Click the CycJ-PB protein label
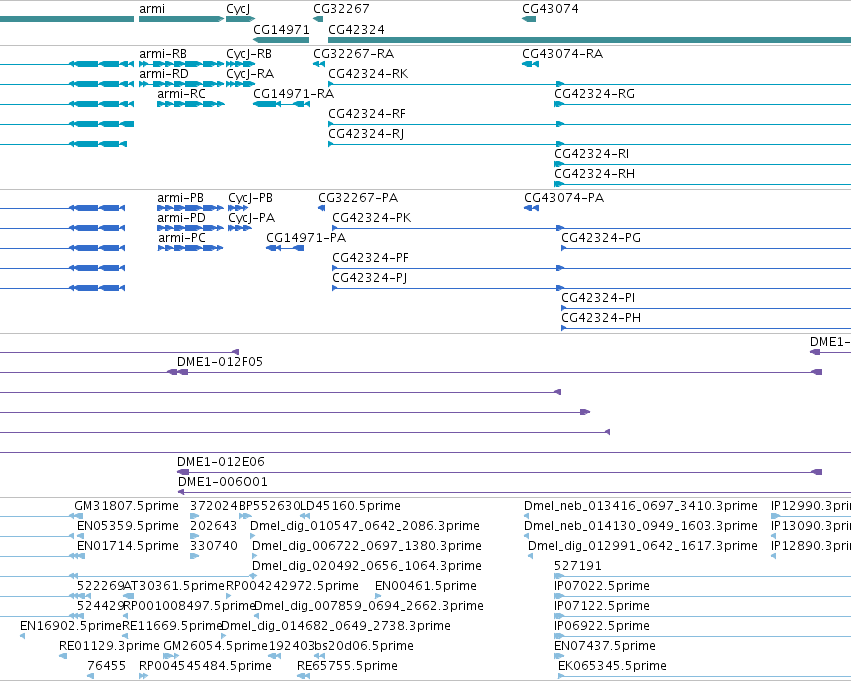This screenshot has width=851, height=681. coord(250,198)
